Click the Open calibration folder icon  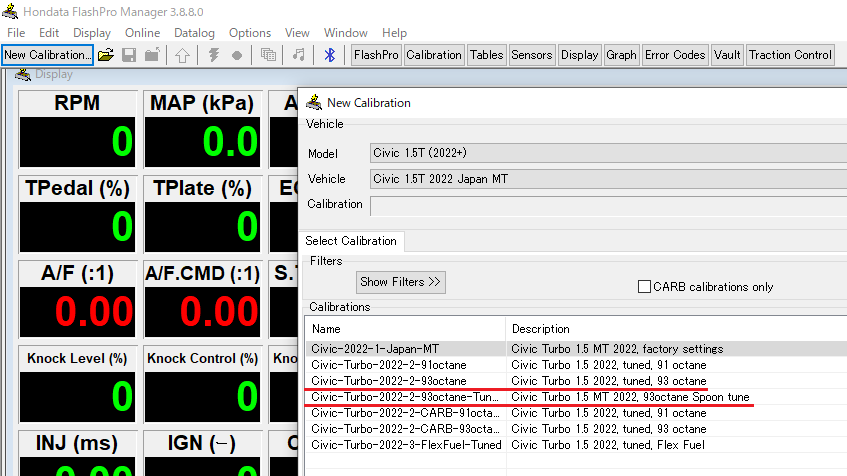pos(106,55)
